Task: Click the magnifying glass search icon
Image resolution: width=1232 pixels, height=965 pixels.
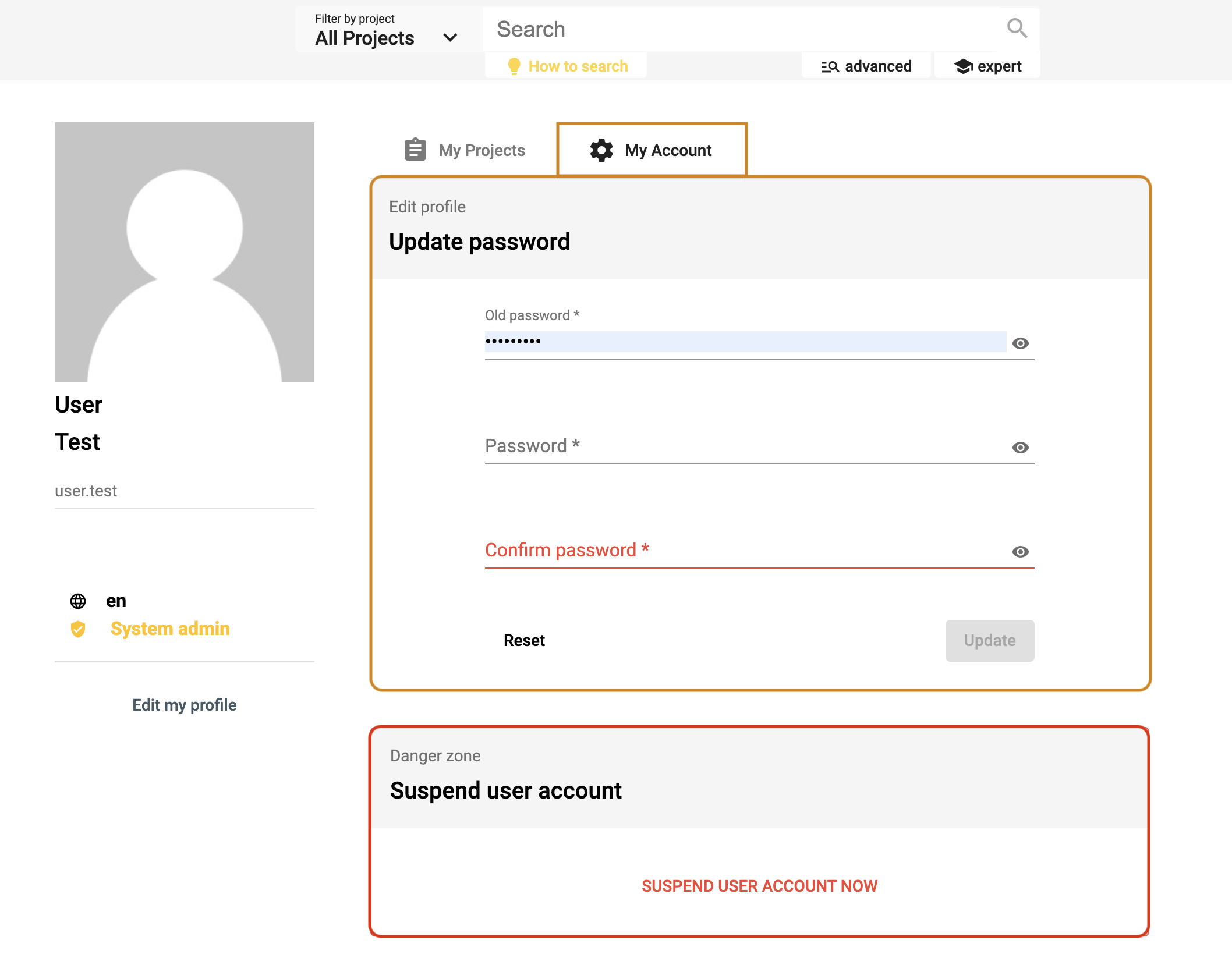Action: coord(1017,28)
